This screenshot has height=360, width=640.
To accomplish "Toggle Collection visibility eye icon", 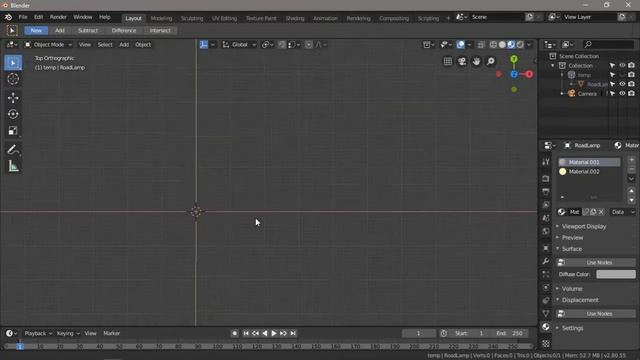I will tap(622, 65).
